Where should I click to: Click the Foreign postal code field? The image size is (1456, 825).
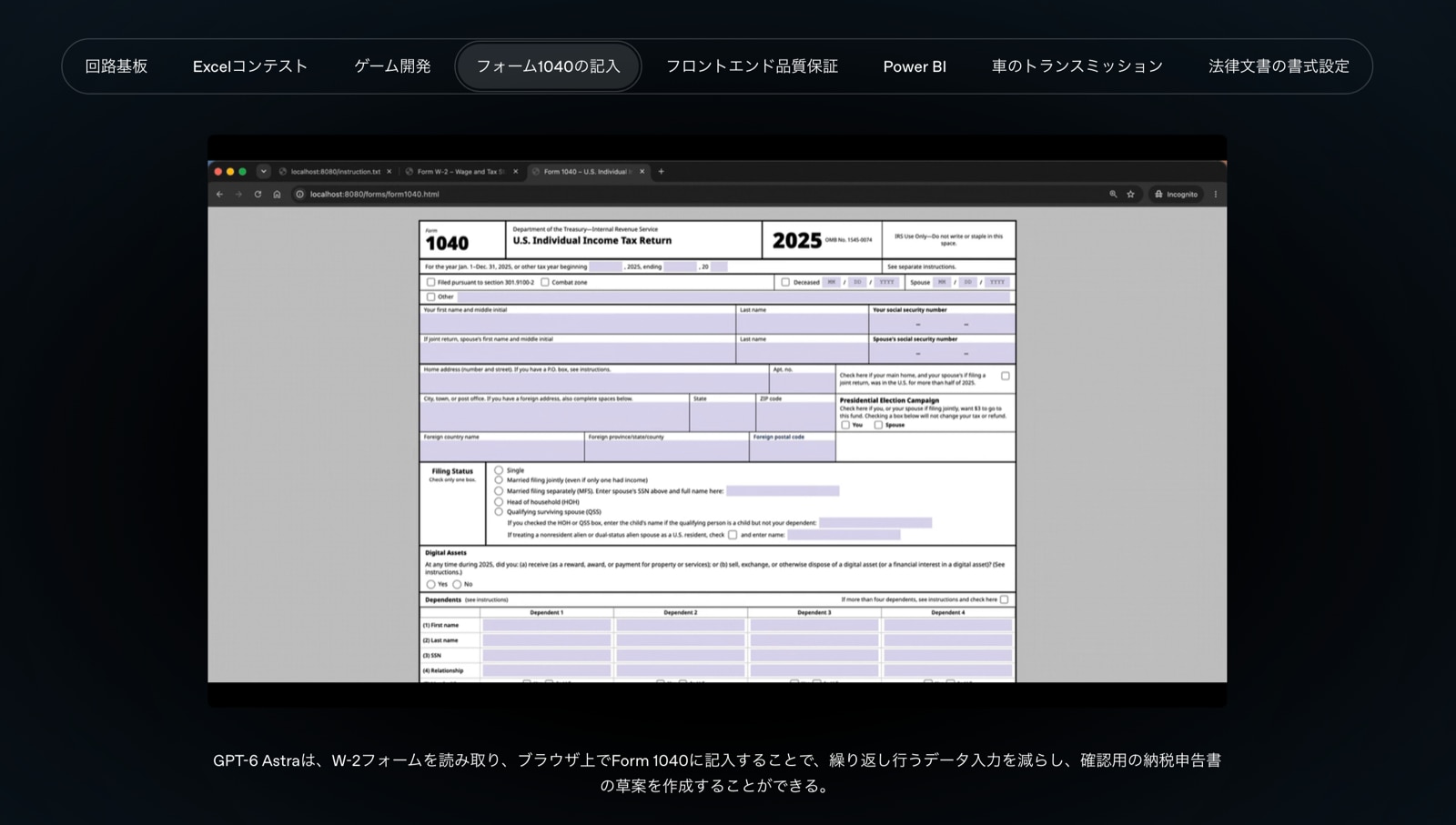tap(793, 450)
